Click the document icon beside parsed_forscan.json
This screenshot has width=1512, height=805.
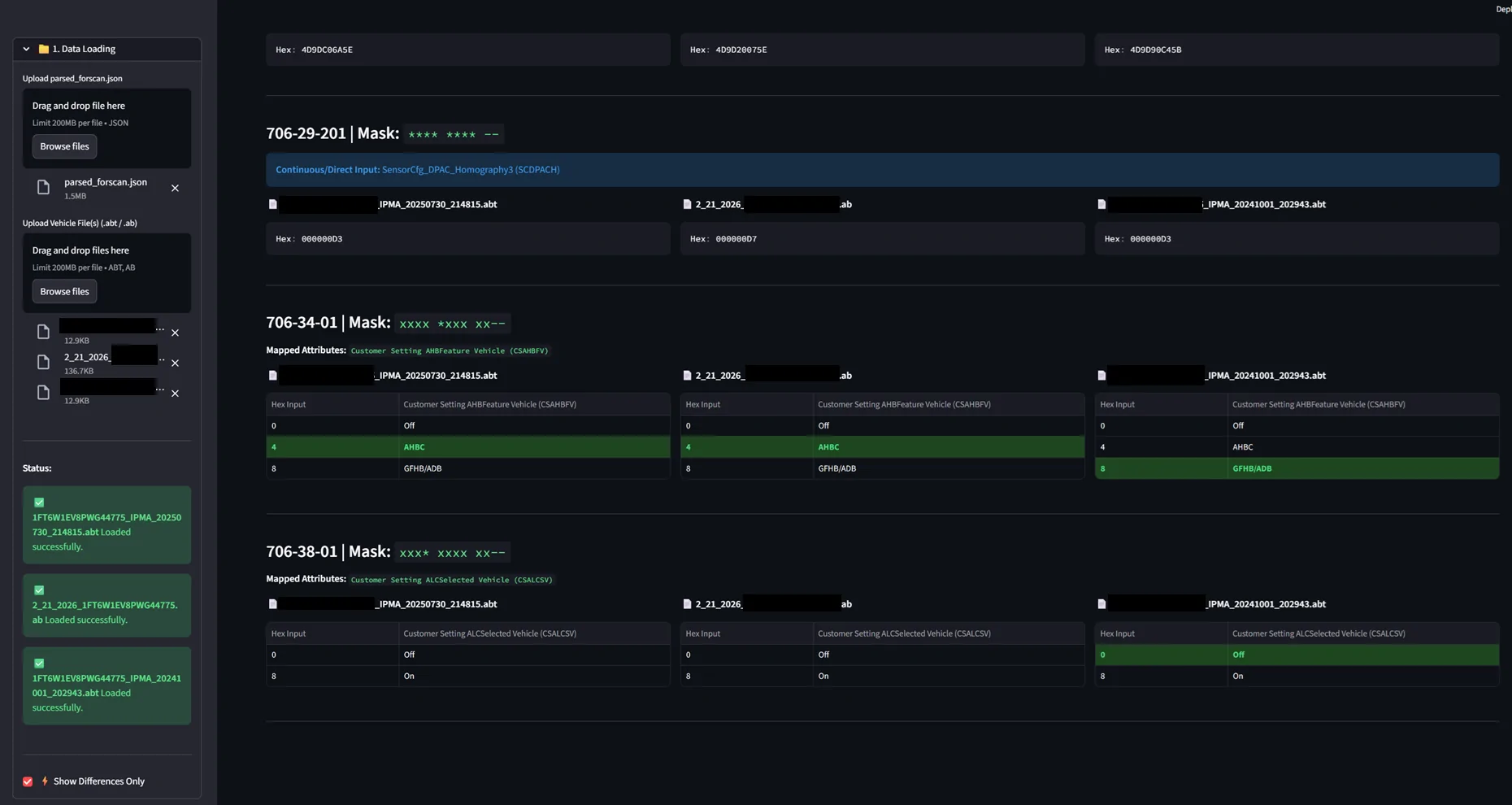pos(43,187)
